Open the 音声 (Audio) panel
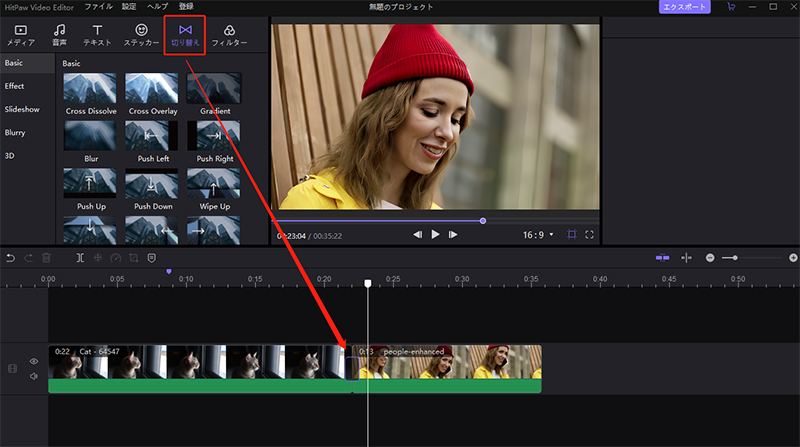The width and height of the screenshot is (800, 447). point(60,35)
